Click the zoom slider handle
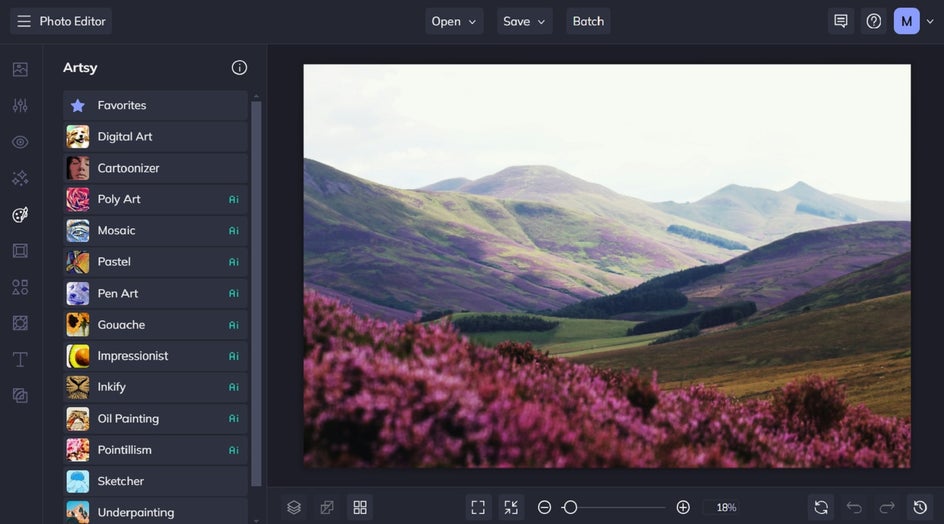The height and width of the screenshot is (524, 944). pyautogui.click(x=570, y=507)
